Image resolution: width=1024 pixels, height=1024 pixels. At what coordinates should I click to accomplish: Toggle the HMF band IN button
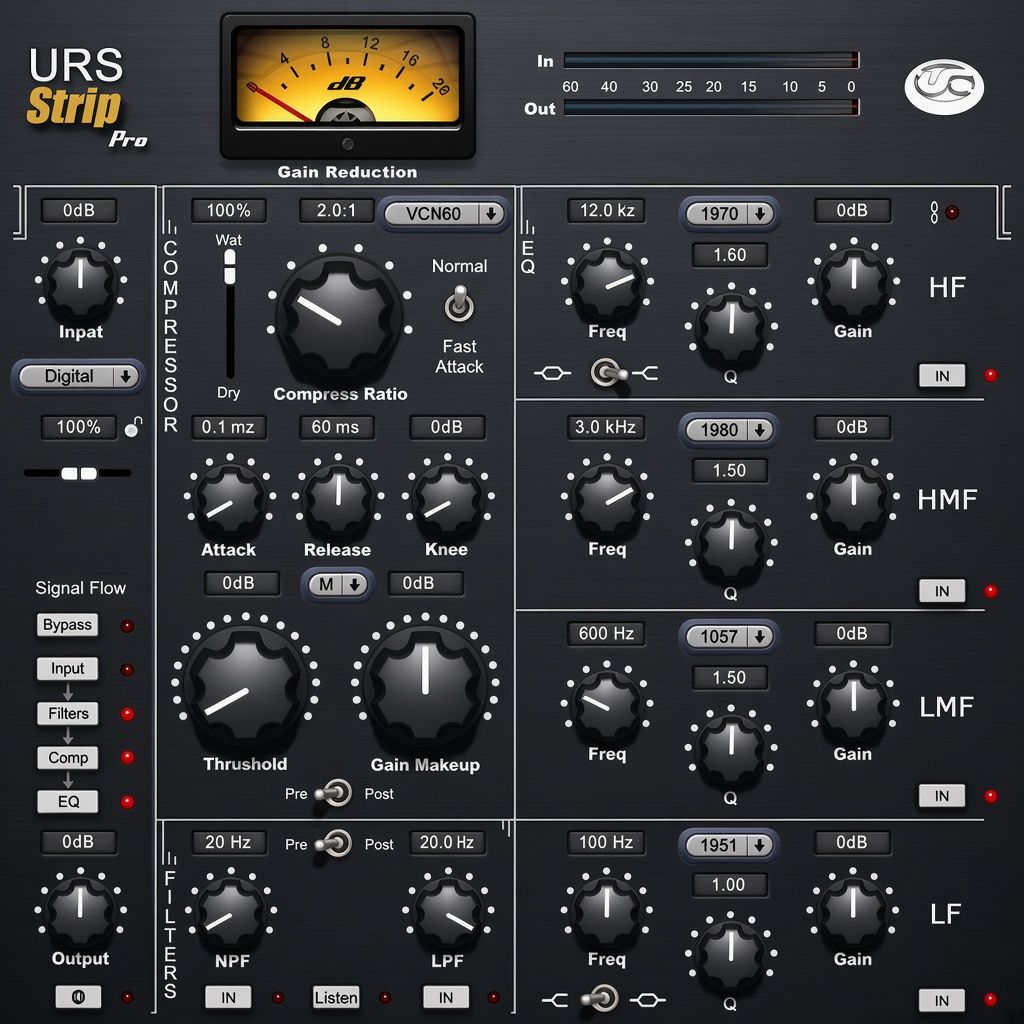[942, 591]
